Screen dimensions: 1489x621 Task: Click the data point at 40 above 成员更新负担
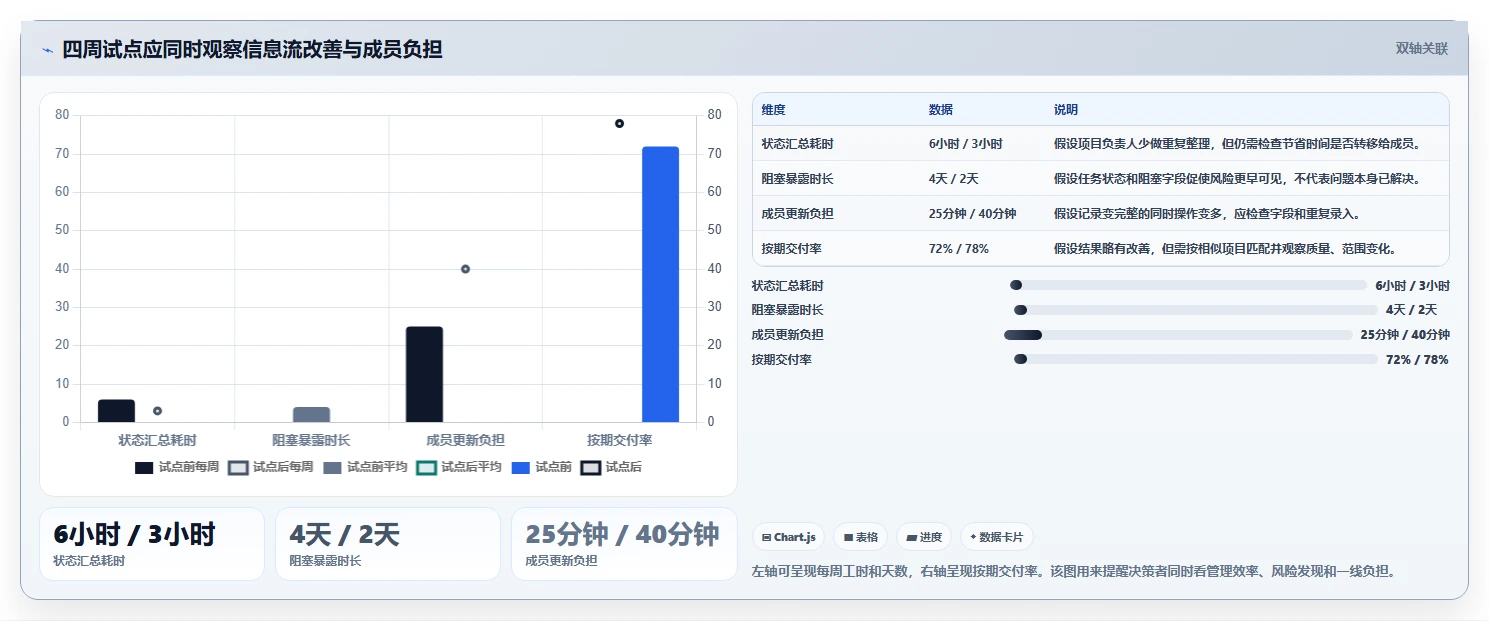tap(465, 269)
